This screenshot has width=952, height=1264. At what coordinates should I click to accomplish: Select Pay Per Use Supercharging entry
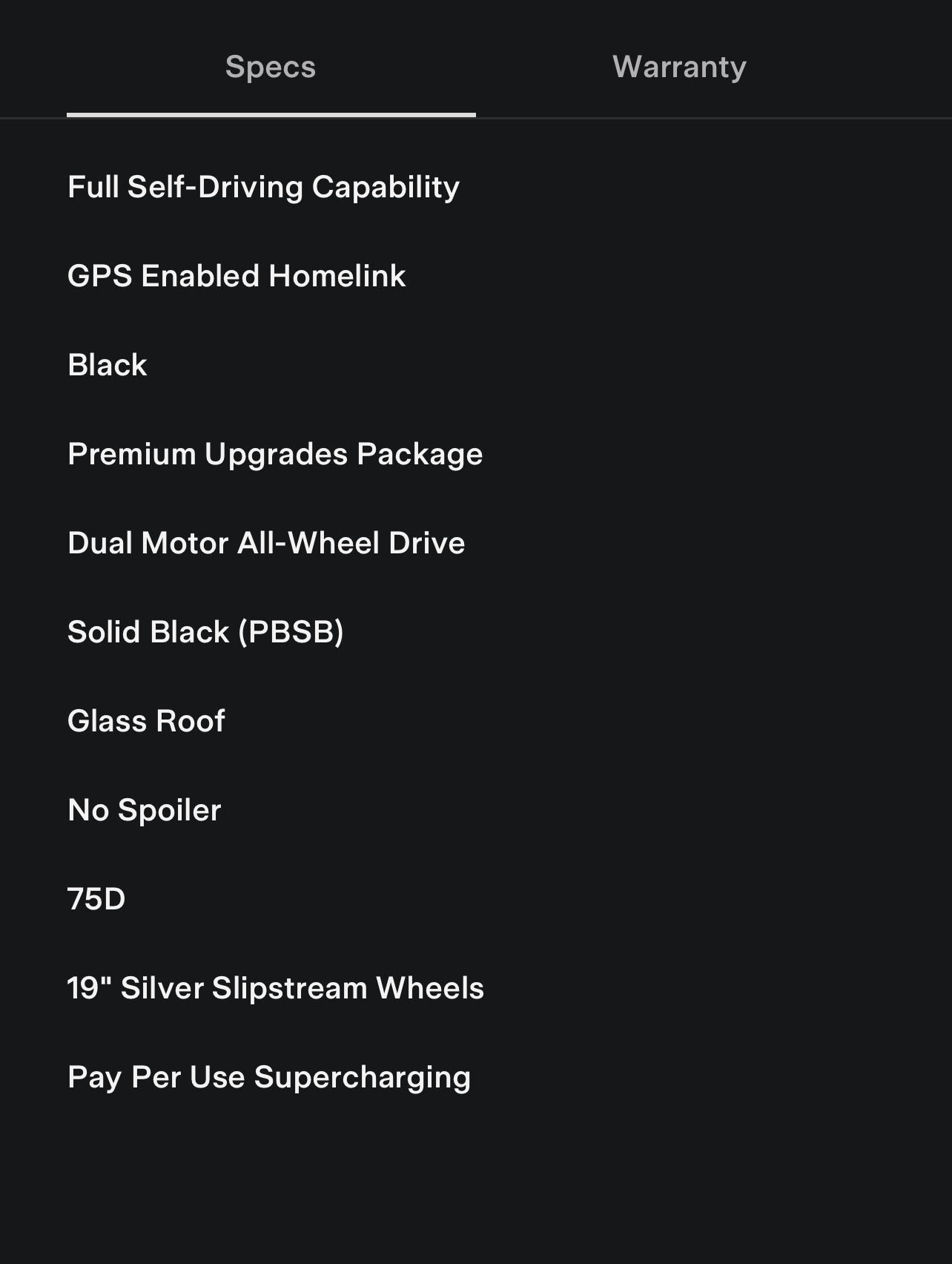(269, 1077)
